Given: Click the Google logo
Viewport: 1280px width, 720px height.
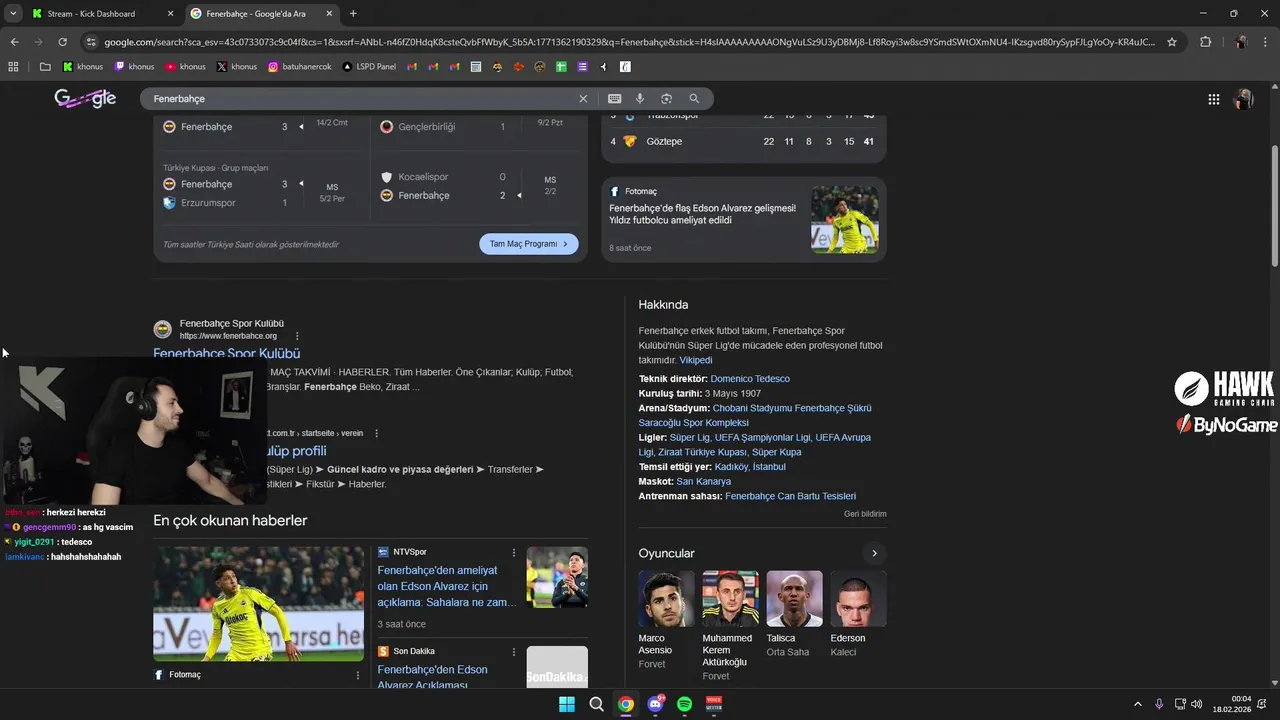Looking at the screenshot, I should [85, 98].
